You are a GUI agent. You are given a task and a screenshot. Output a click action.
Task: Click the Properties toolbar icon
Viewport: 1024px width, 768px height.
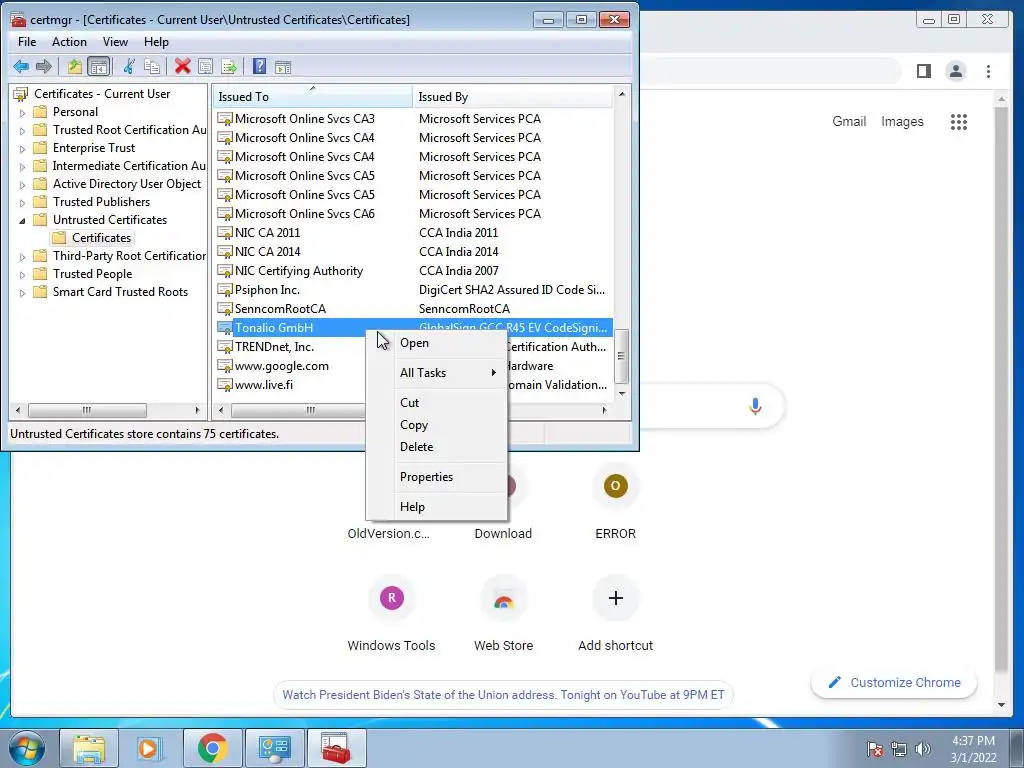pos(205,67)
